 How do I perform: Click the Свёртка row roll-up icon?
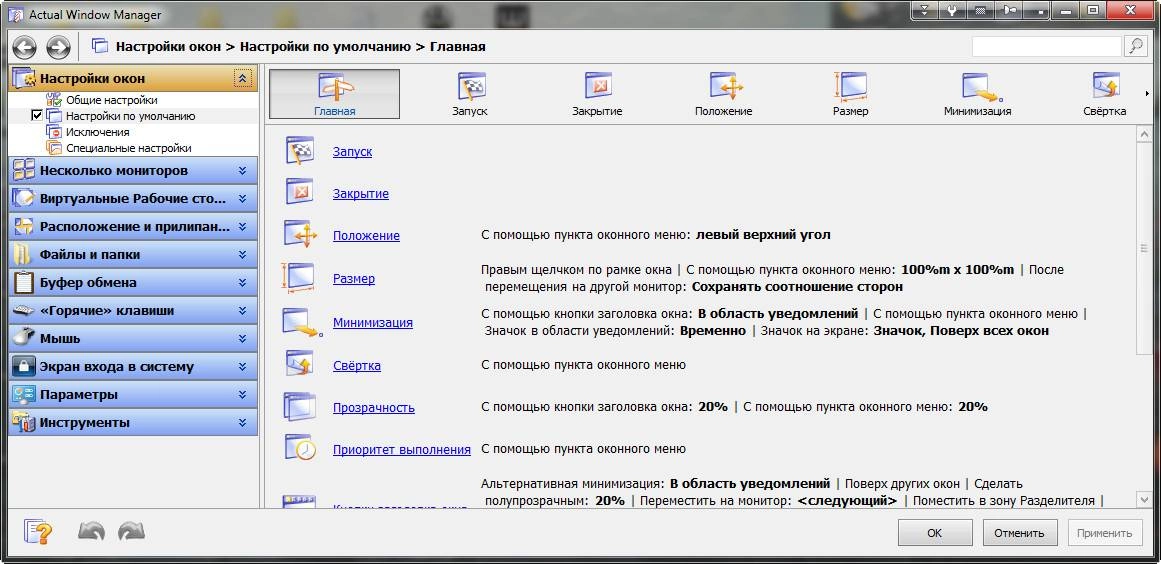301,363
